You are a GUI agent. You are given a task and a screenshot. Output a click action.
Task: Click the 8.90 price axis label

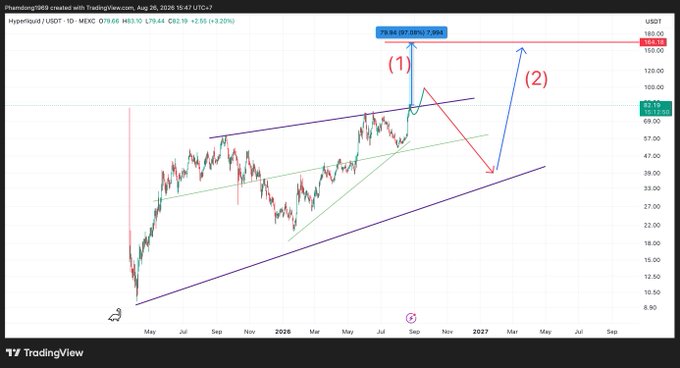click(650, 307)
